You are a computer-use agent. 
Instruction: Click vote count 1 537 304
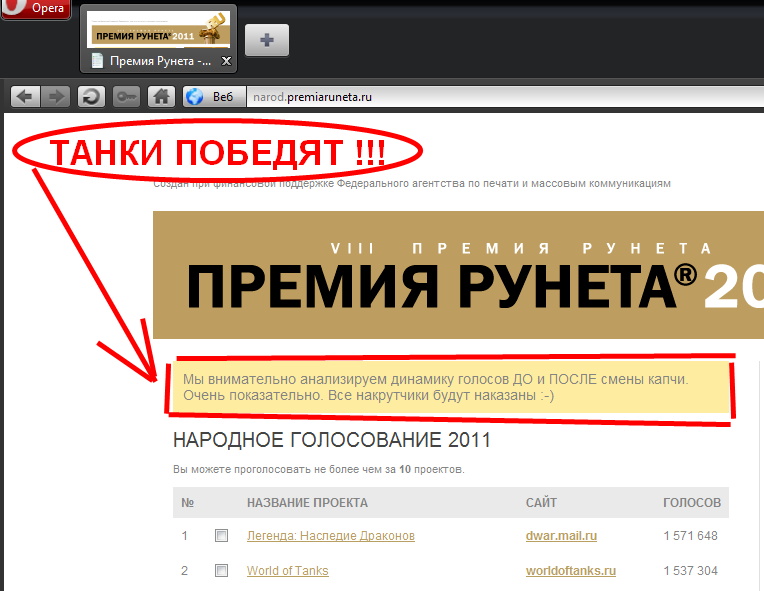coord(690,571)
